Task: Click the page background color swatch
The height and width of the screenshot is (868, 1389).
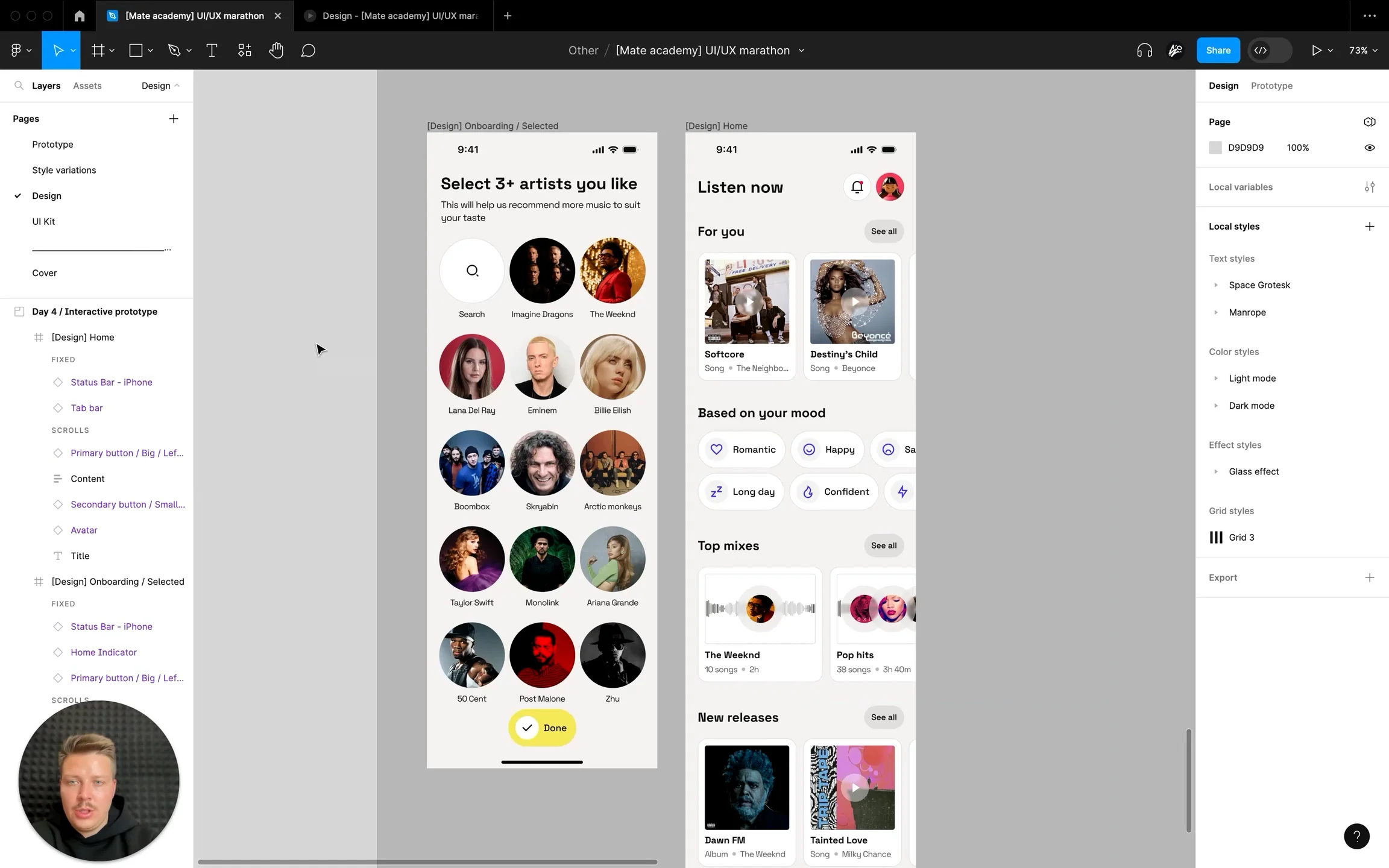Action: [1215, 148]
